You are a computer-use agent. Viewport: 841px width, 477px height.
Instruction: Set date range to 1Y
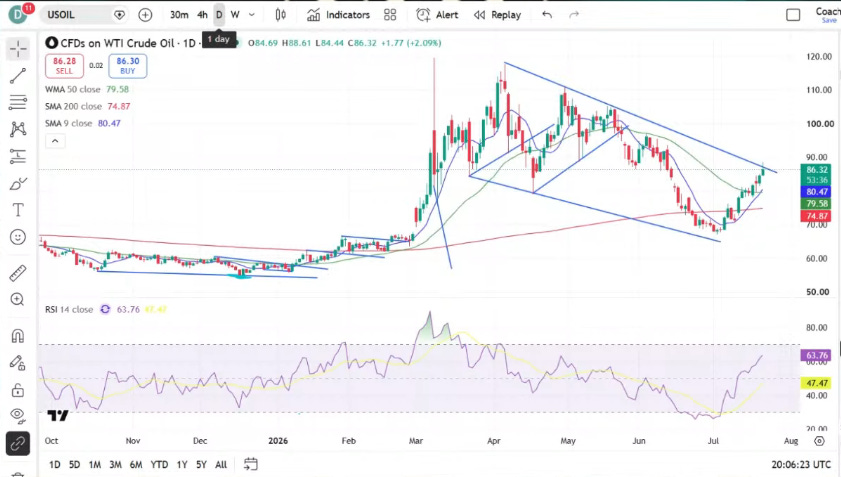coord(182,465)
